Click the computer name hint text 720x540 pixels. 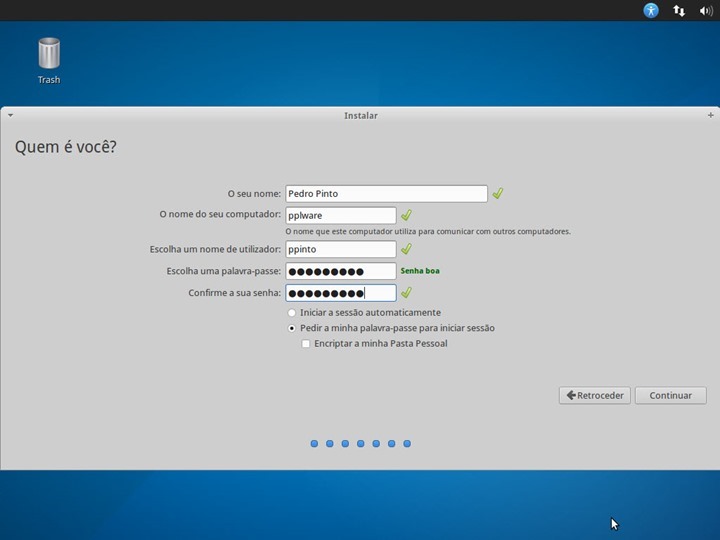428,231
